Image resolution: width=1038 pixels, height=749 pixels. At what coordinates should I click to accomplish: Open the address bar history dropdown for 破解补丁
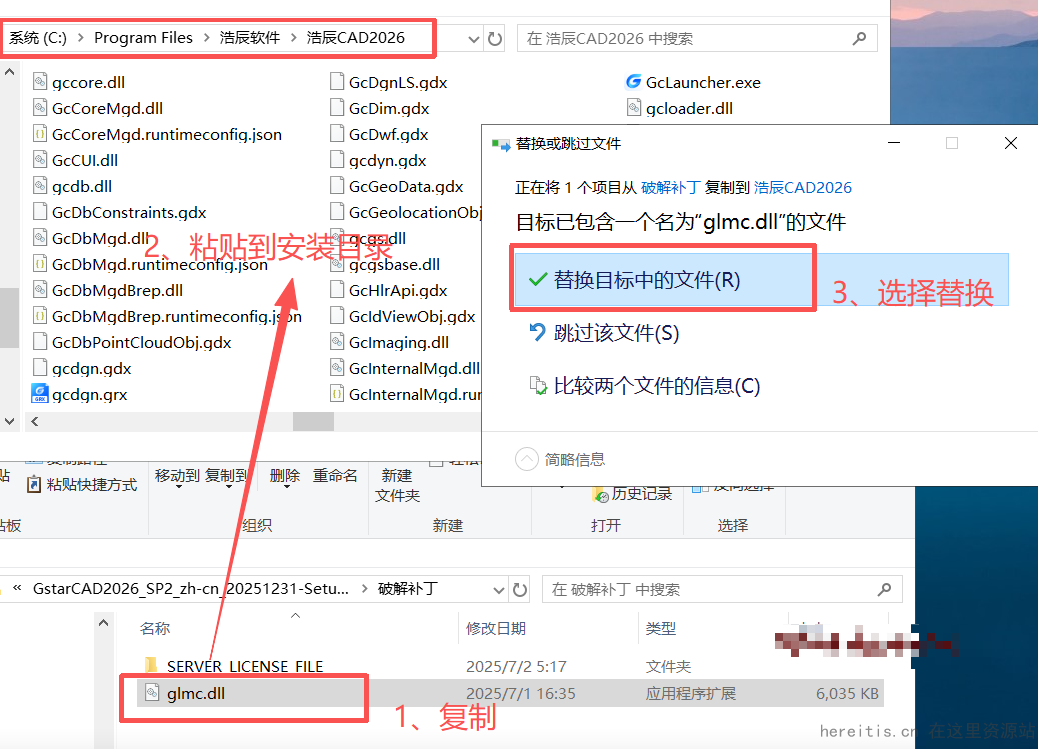(498, 589)
